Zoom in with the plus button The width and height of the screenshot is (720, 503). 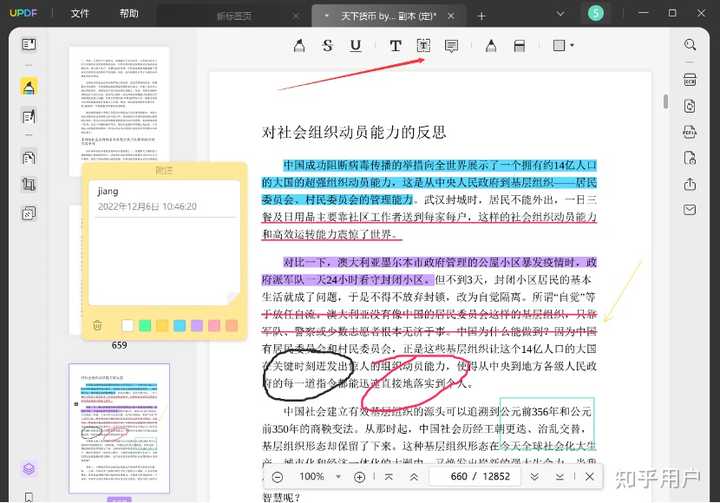tap(360, 477)
